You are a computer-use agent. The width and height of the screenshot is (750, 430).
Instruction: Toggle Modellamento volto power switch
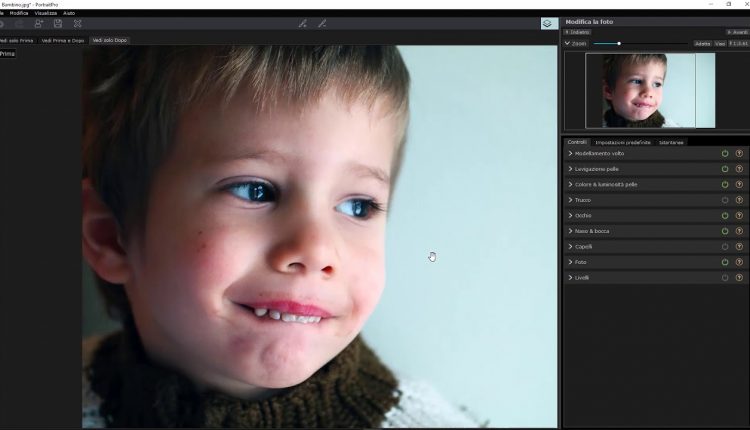tap(725, 154)
